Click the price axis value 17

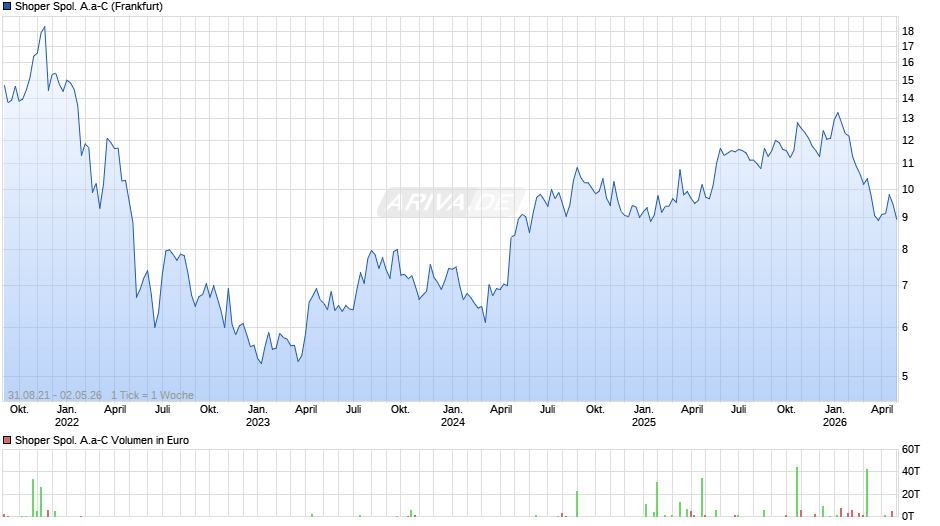(908, 46)
